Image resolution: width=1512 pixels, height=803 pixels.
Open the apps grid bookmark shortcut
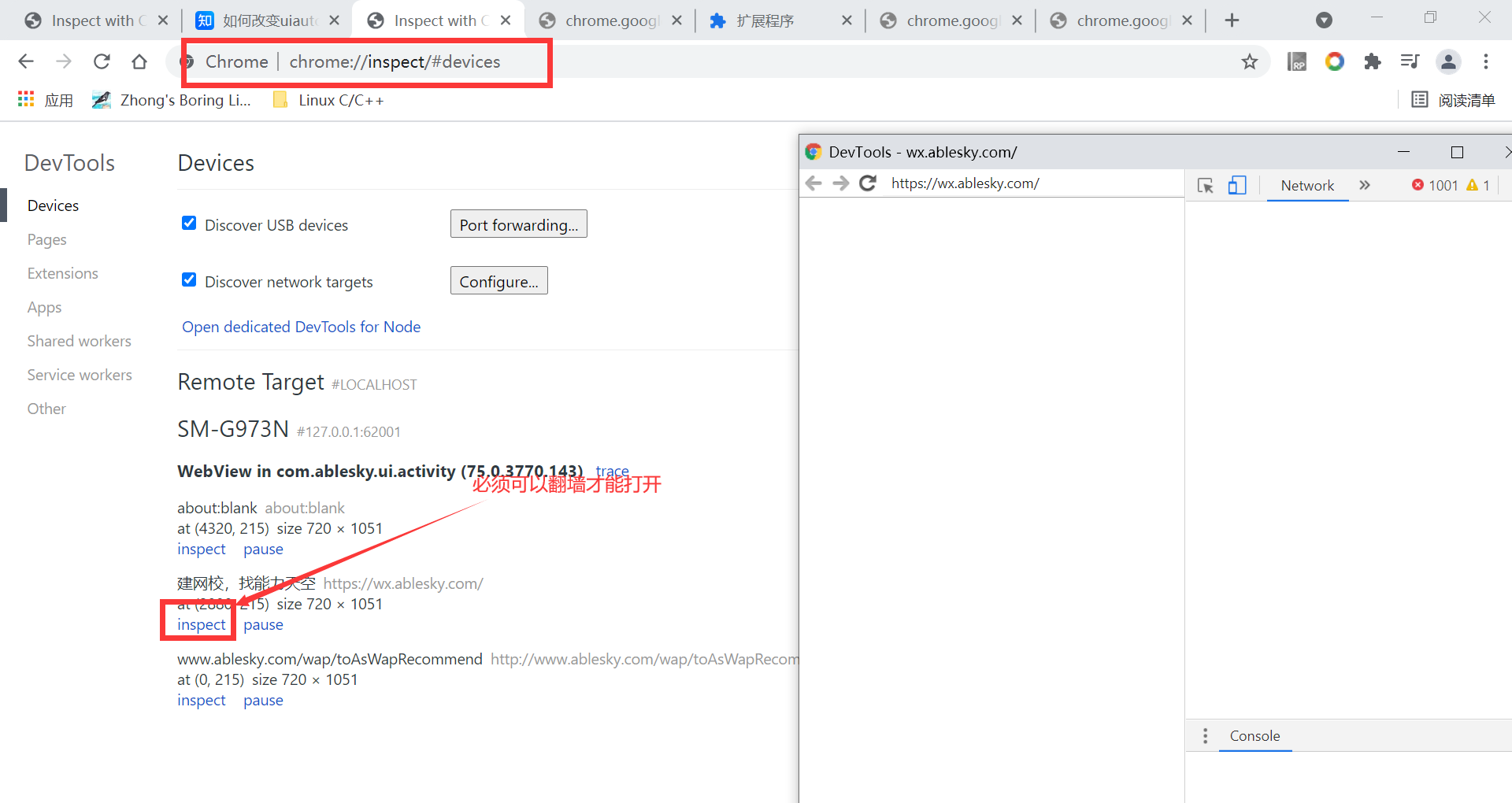click(46, 100)
